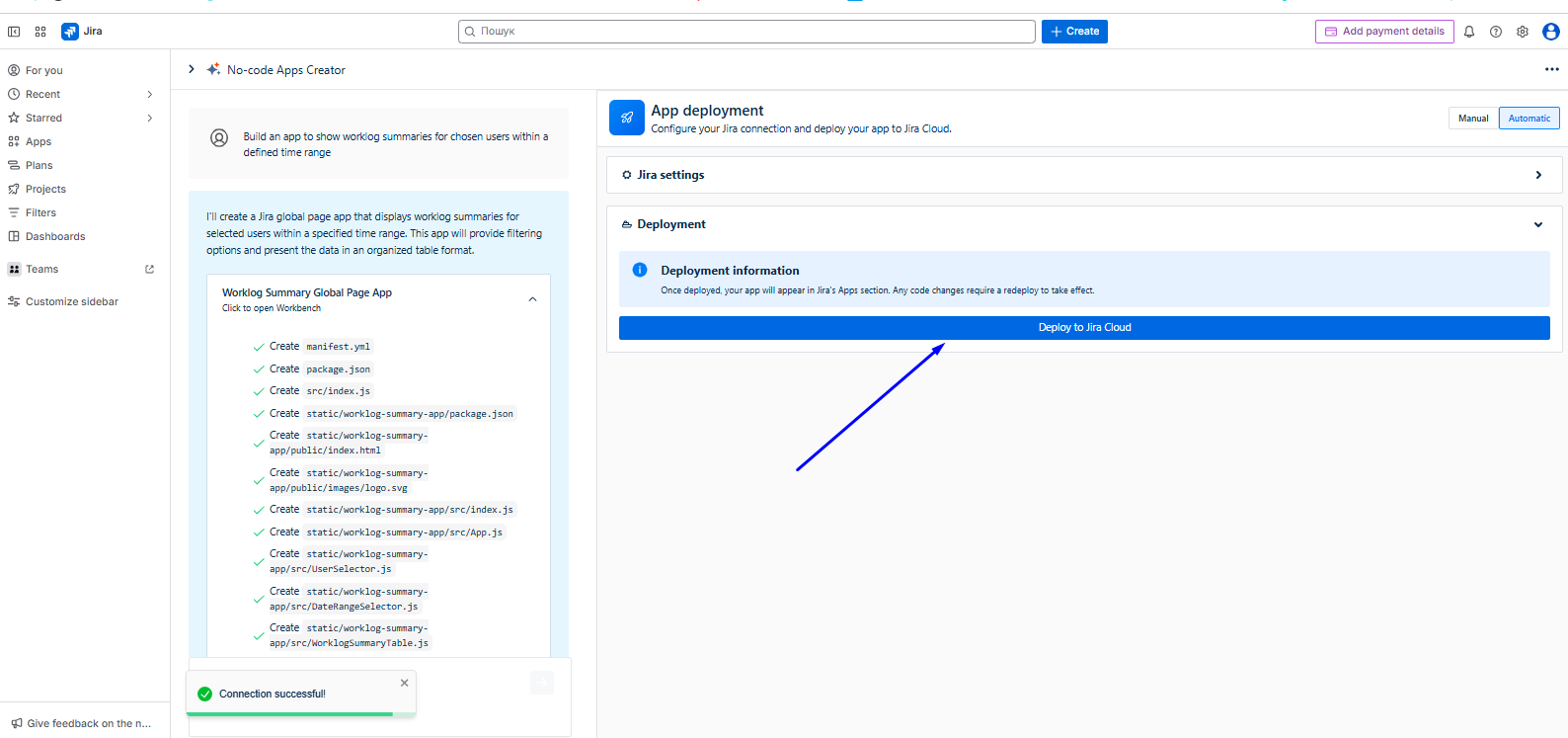Collapse the Deployment section
Viewport: 1568px width, 738px height.
(1537, 225)
